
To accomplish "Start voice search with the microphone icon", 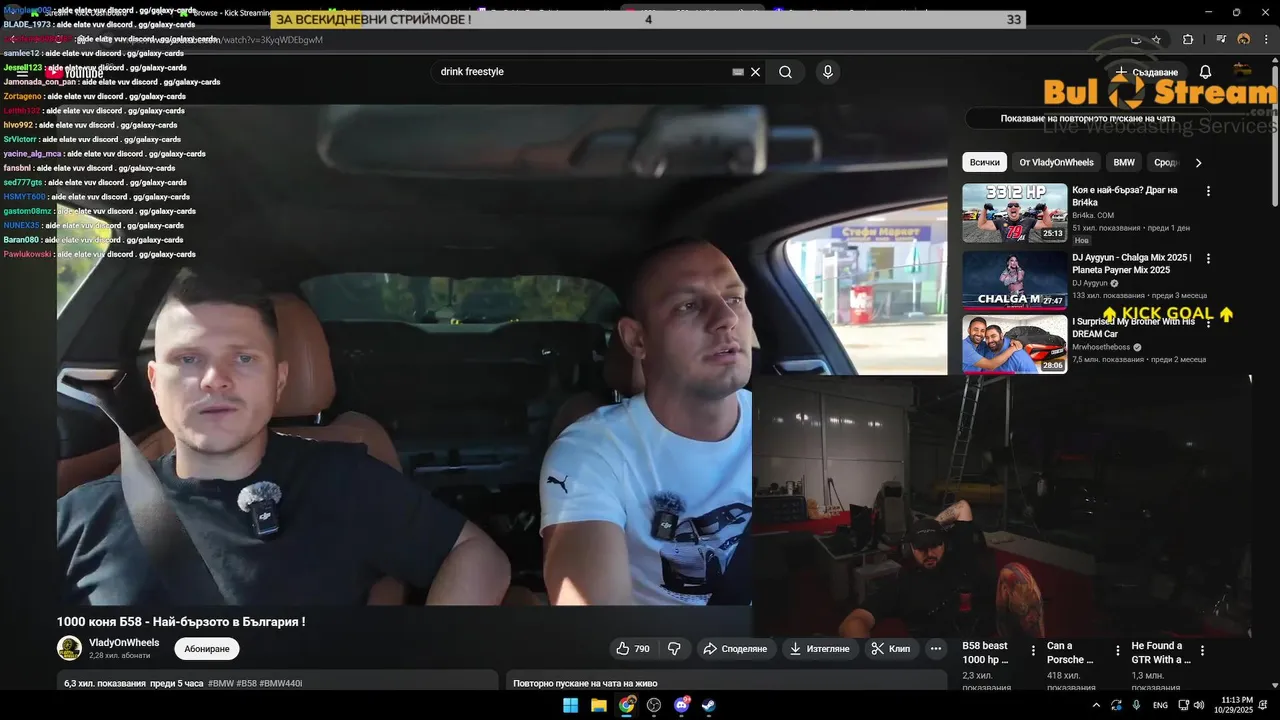I will [827, 72].
